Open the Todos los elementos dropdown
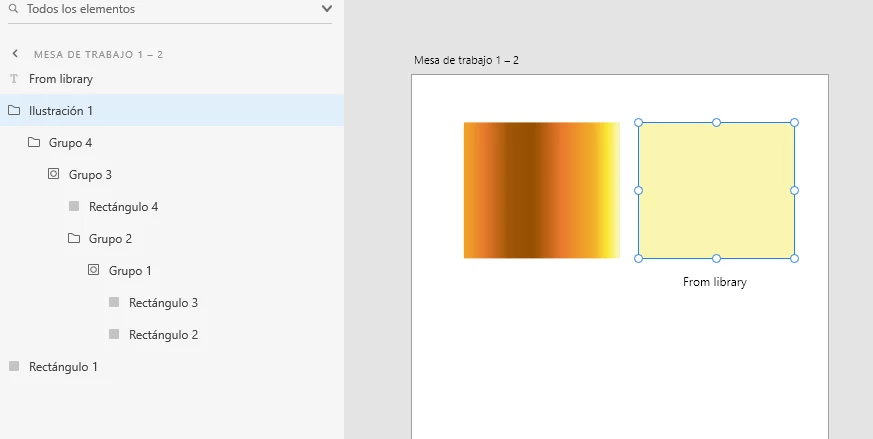This screenshot has height=439, width=873. [x=327, y=9]
